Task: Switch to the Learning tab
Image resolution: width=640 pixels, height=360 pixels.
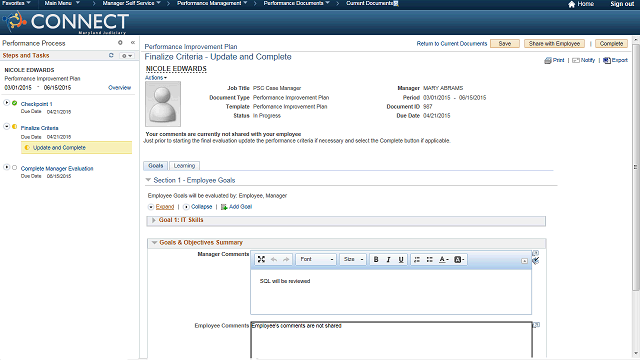Action: coord(184,166)
